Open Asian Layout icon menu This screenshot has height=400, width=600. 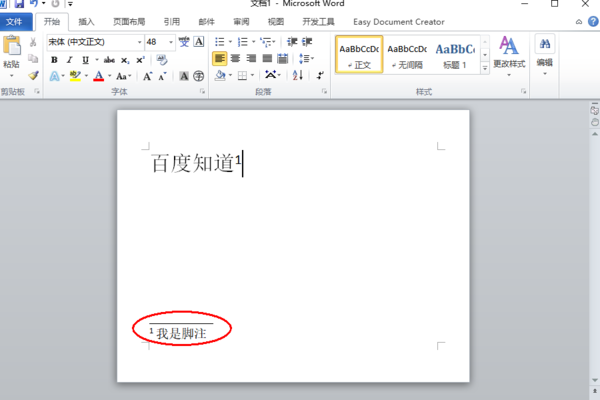coord(272,75)
